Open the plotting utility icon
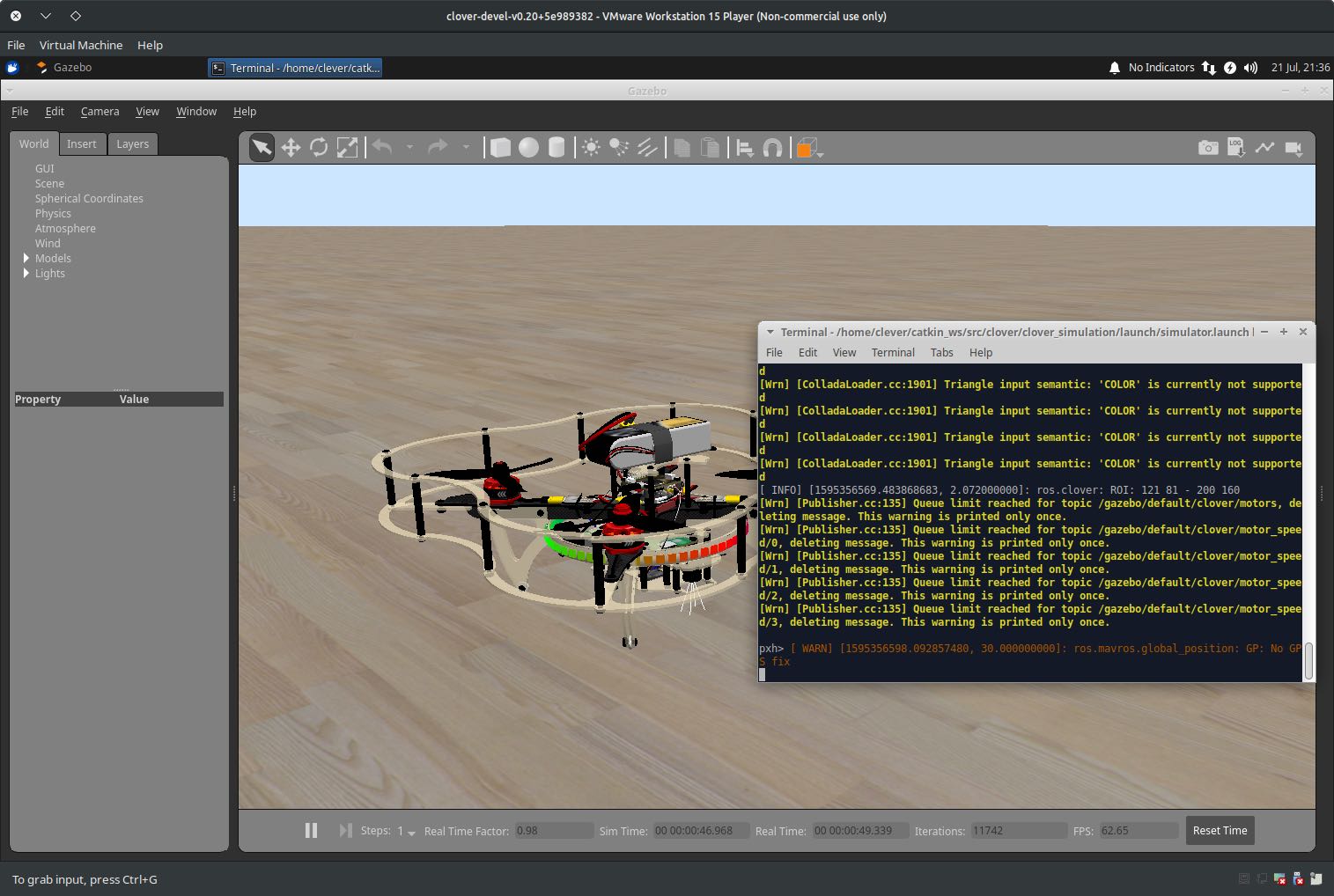Screen dimensions: 1334x896 pyautogui.click(x=1265, y=147)
